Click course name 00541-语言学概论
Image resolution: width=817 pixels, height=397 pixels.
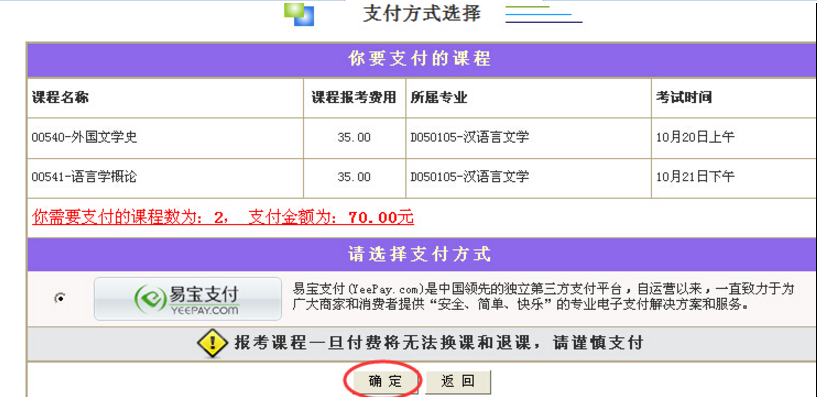click(84, 177)
